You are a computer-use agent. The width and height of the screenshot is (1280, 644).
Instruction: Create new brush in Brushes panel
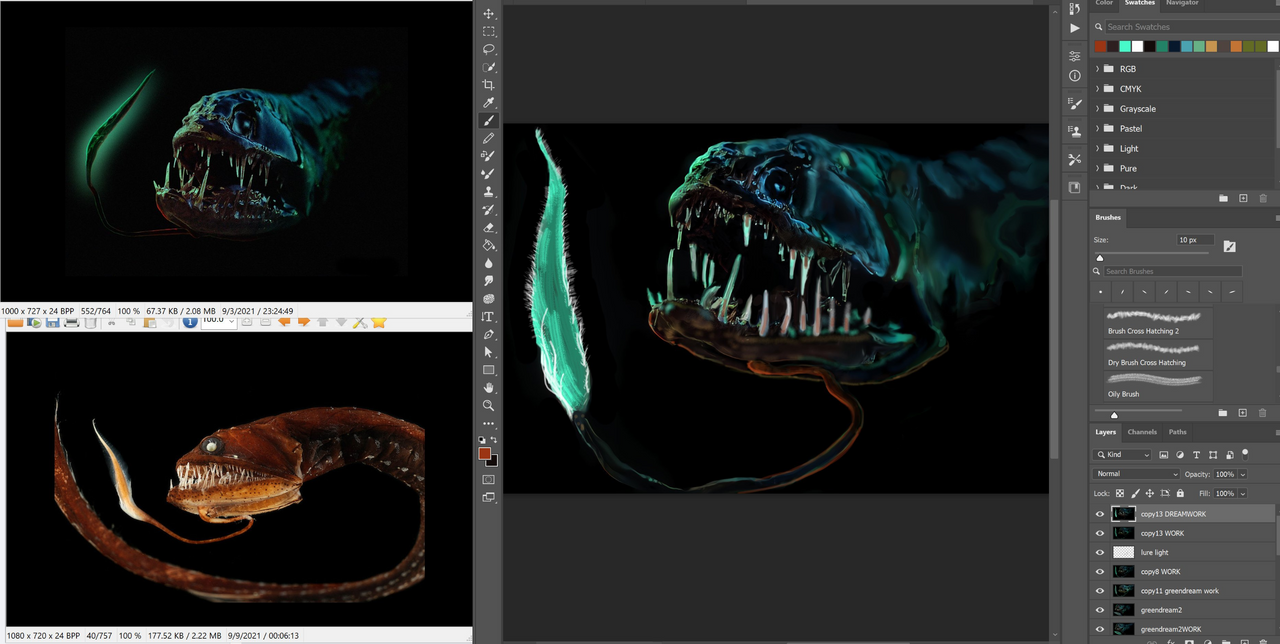pos(1243,413)
